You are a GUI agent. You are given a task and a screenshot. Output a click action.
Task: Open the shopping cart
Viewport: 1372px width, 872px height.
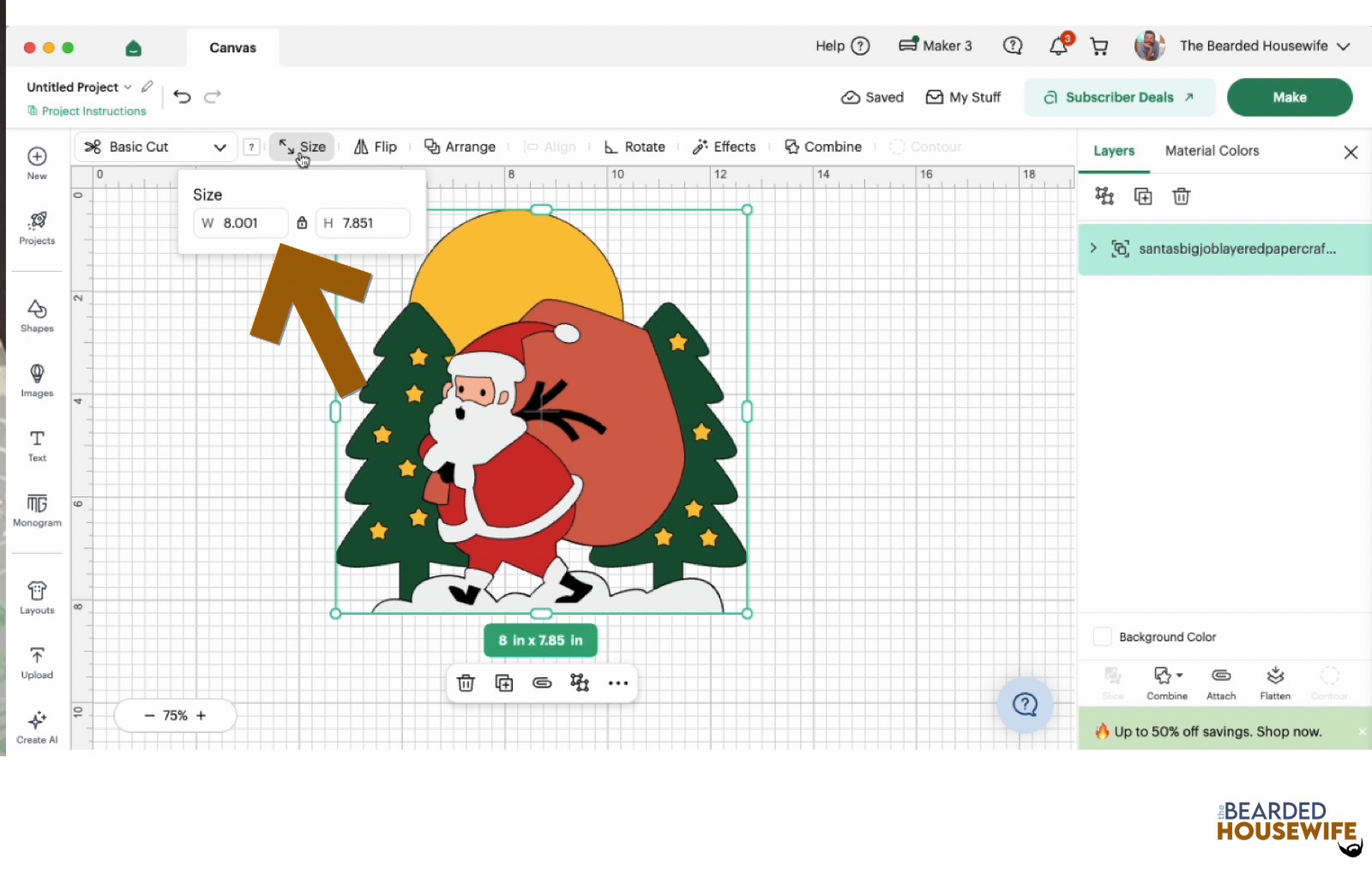click(x=1098, y=46)
